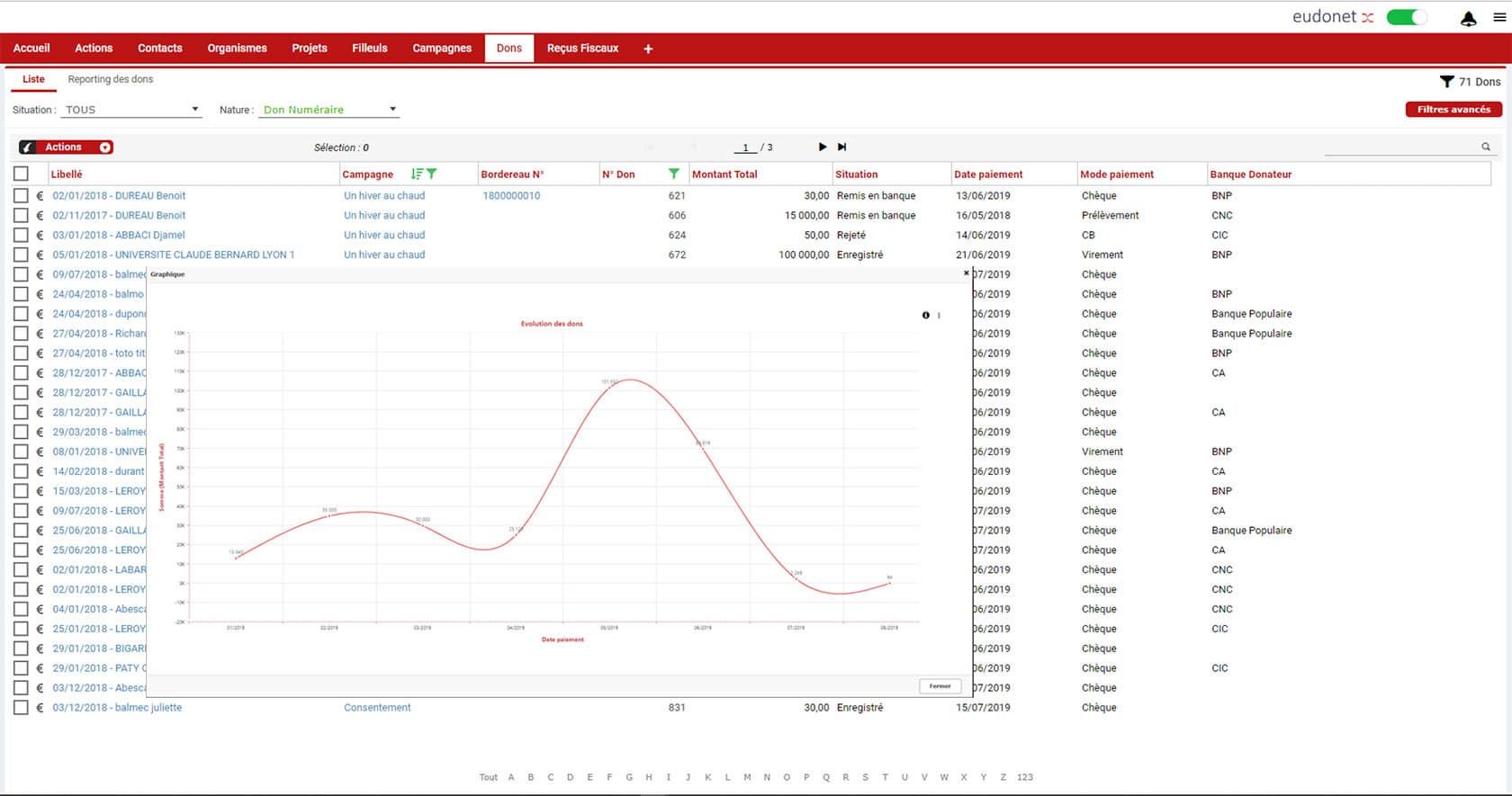Jump to last page arrow
The height and width of the screenshot is (796, 1512).
point(841,147)
